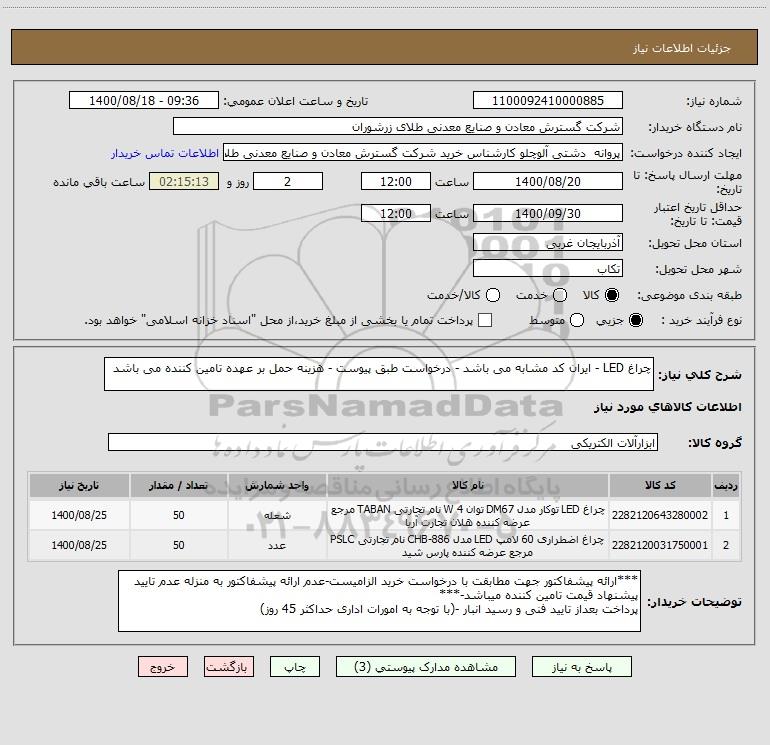770x745 pixels.
Task: Click the goods group field 'ابزارآلات الکتریکی'
Action: click(x=383, y=442)
